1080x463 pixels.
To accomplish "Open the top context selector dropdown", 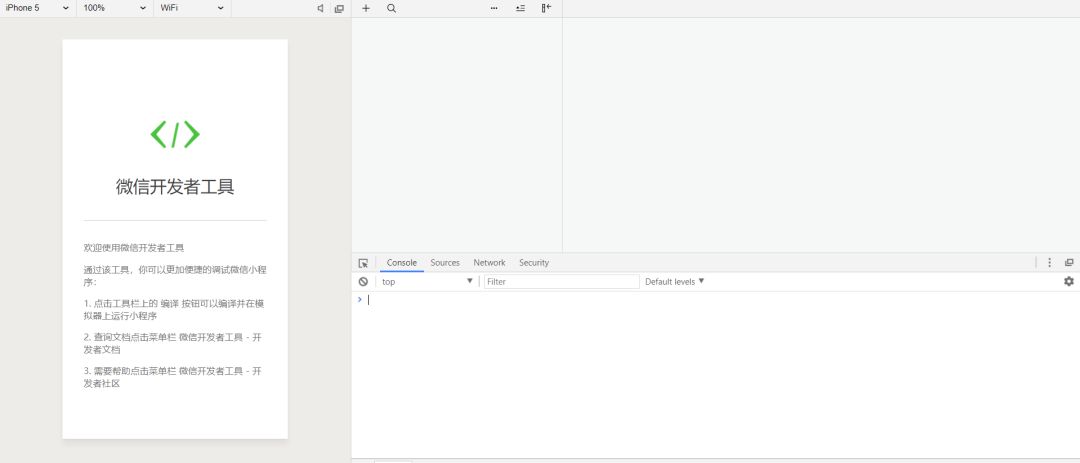I will coord(427,282).
